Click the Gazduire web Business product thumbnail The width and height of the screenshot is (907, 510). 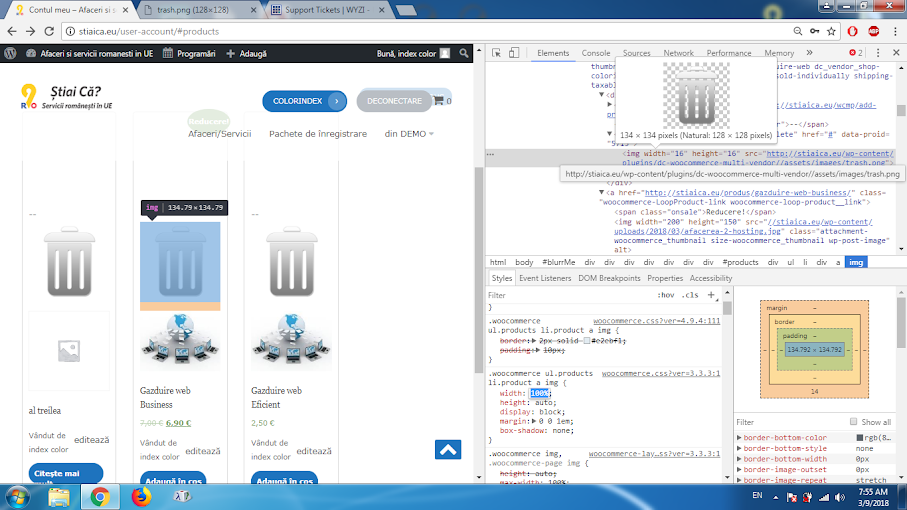pyautogui.click(x=180, y=342)
